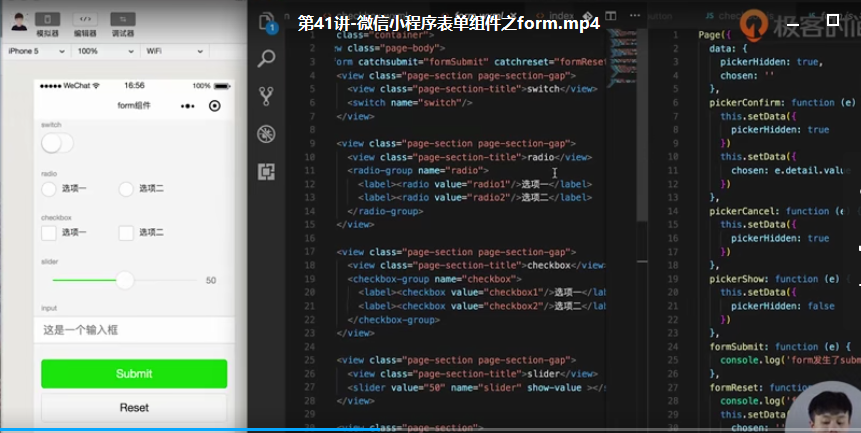Open the Search view magnifier icon

266,58
